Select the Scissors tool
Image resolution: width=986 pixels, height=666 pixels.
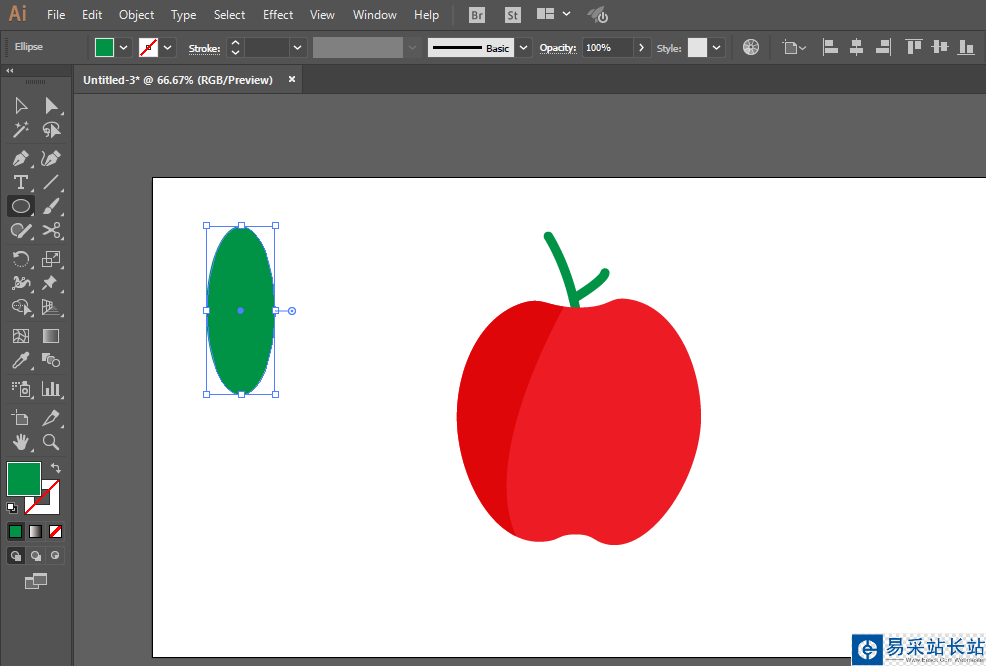[x=51, y=230]
